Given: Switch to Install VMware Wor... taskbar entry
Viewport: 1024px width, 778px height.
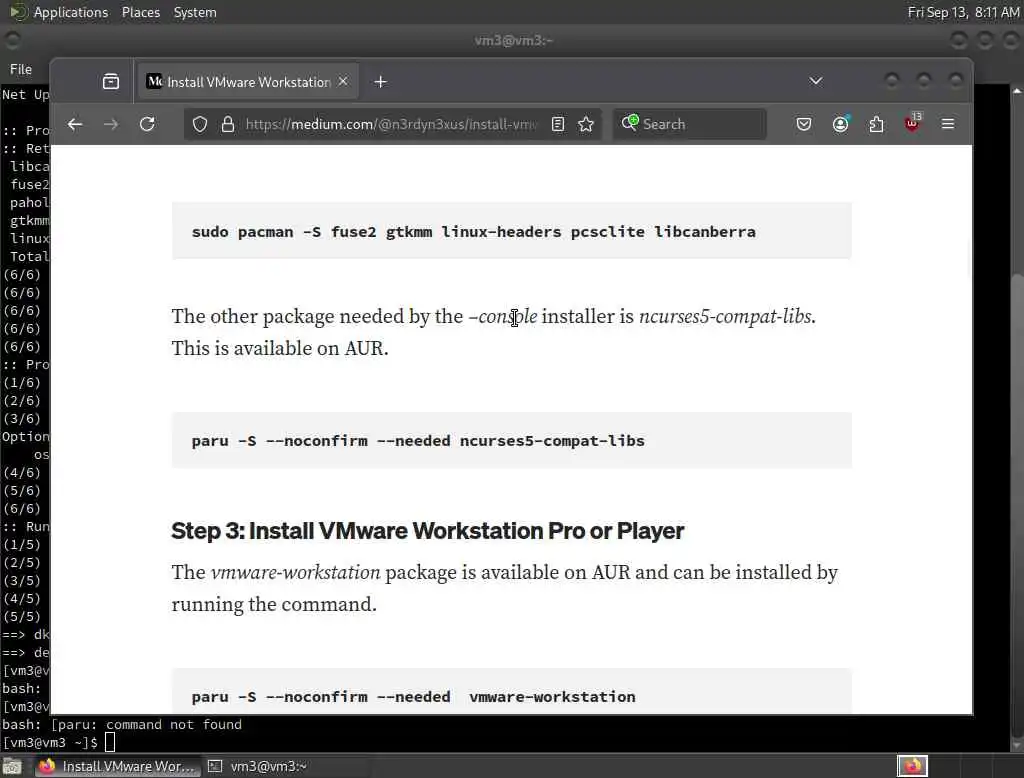Looking at the screenshot, I should pos(118,766).
